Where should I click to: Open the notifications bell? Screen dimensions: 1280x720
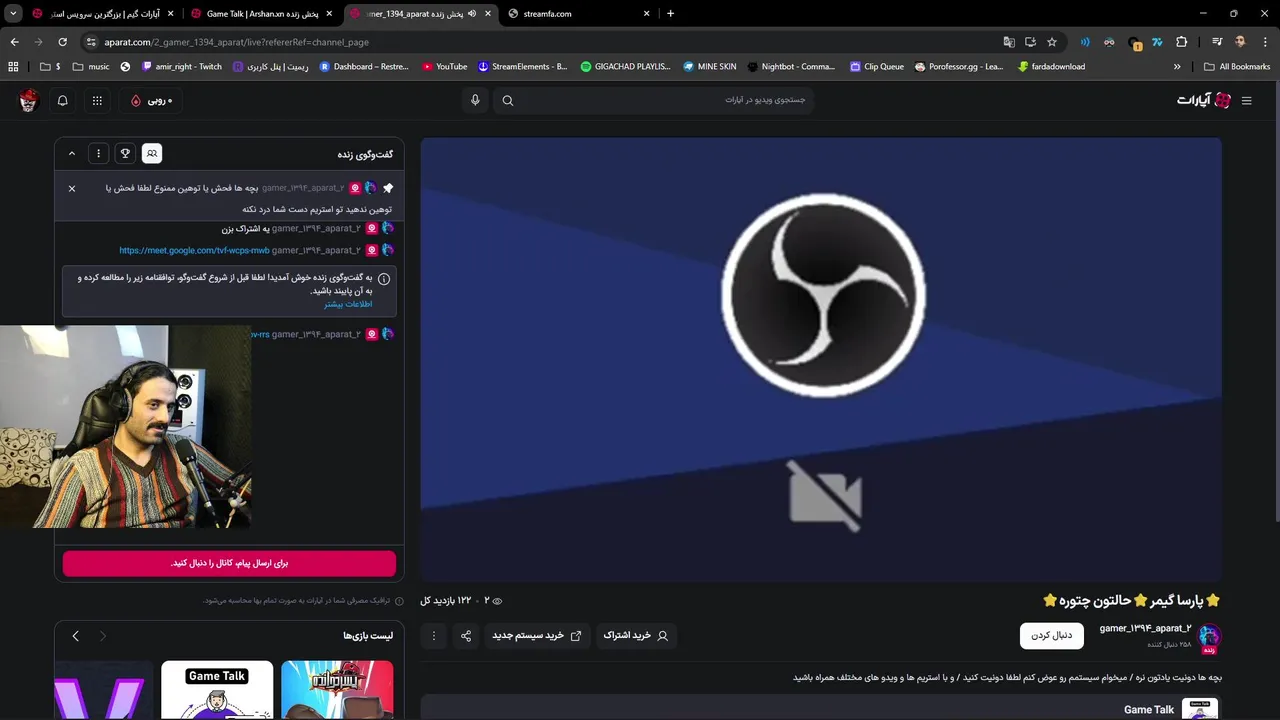tap(63, 100)
